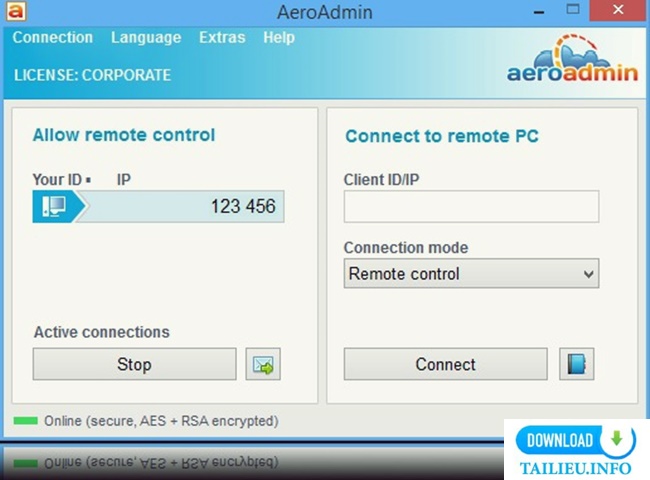The image size is (650, 480).
Task: Click into the Client ID/IP field
Action: [471, 206]
